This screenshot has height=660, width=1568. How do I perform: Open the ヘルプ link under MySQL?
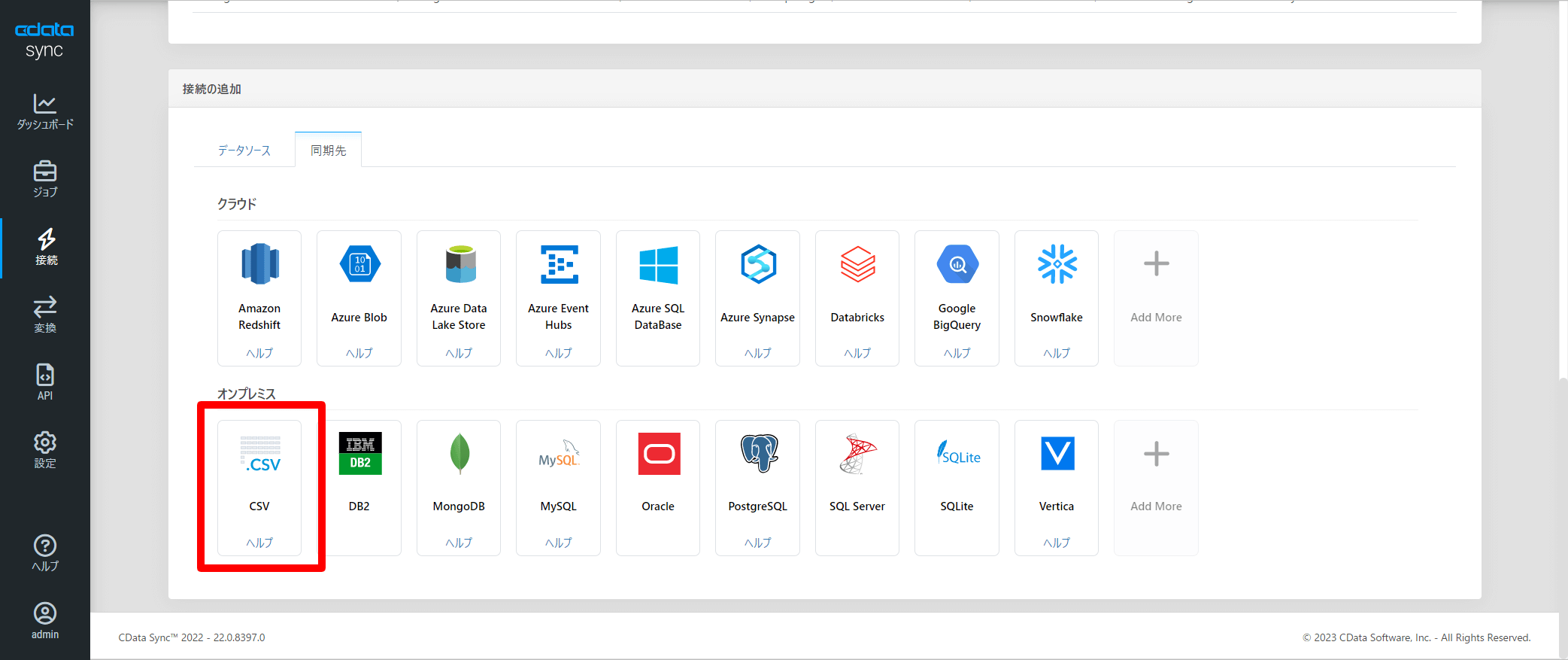558,543
